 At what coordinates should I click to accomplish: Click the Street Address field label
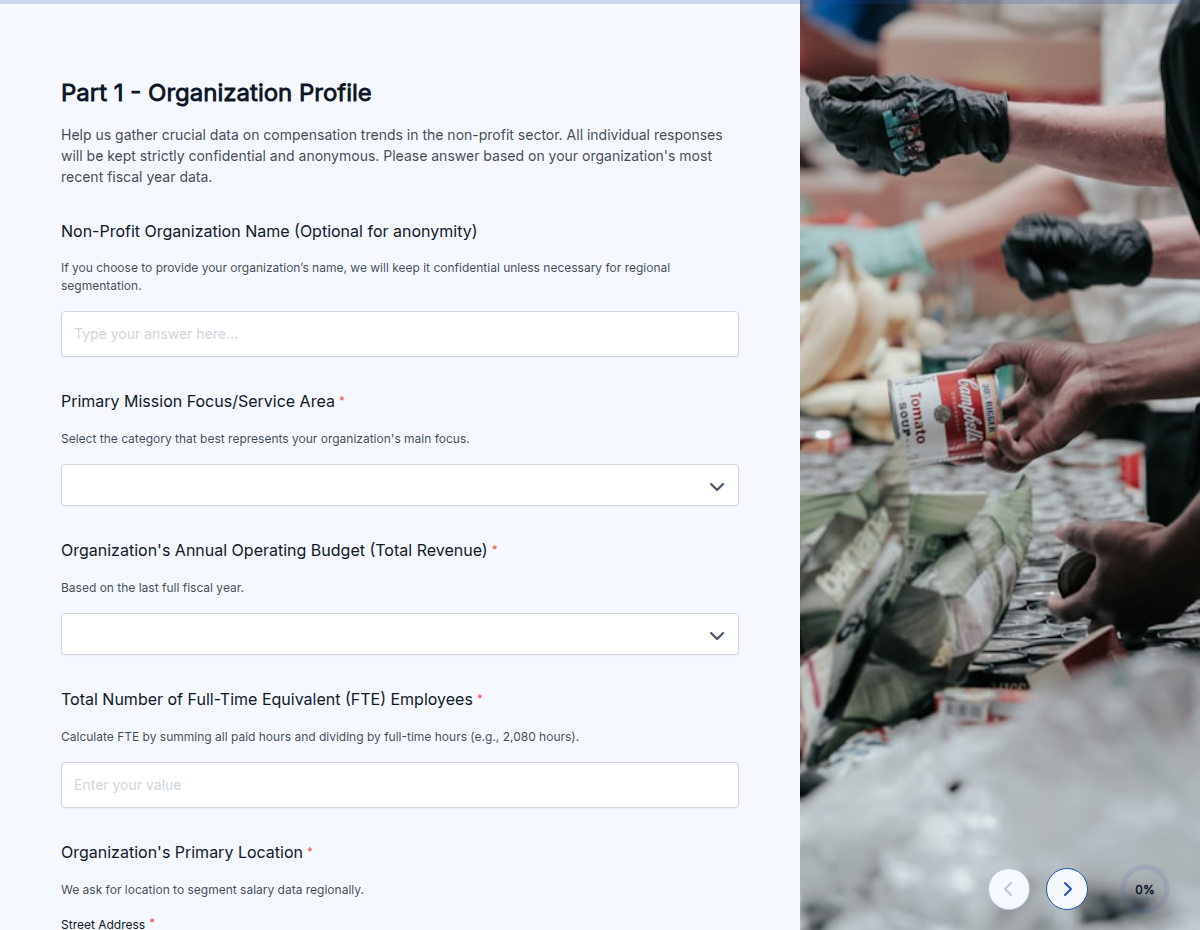103,924
